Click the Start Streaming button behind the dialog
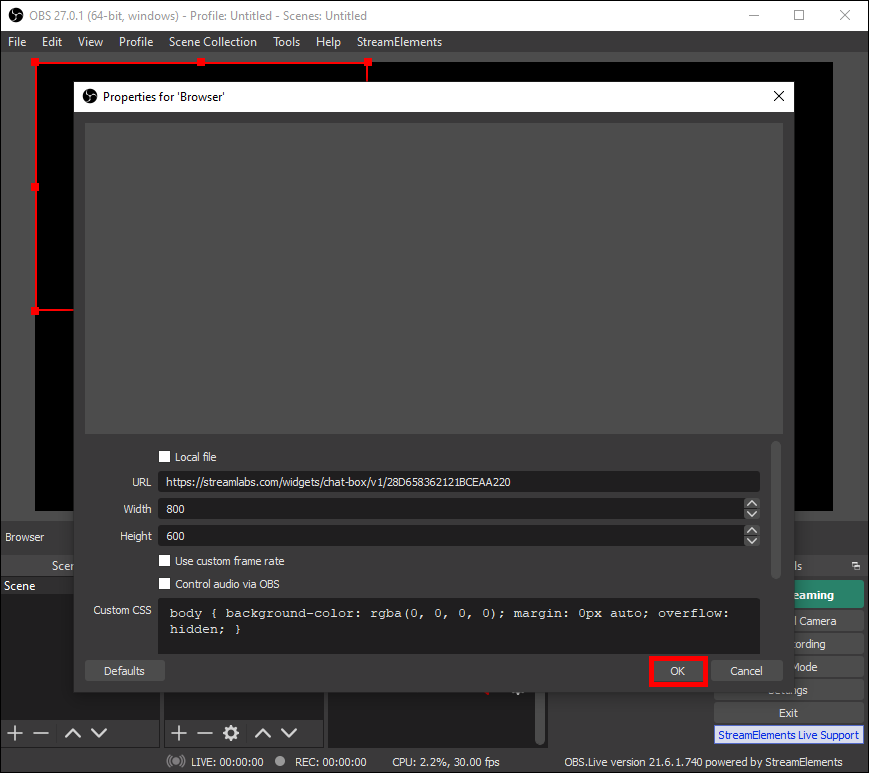Screen dimensions: 869x773 828,595
